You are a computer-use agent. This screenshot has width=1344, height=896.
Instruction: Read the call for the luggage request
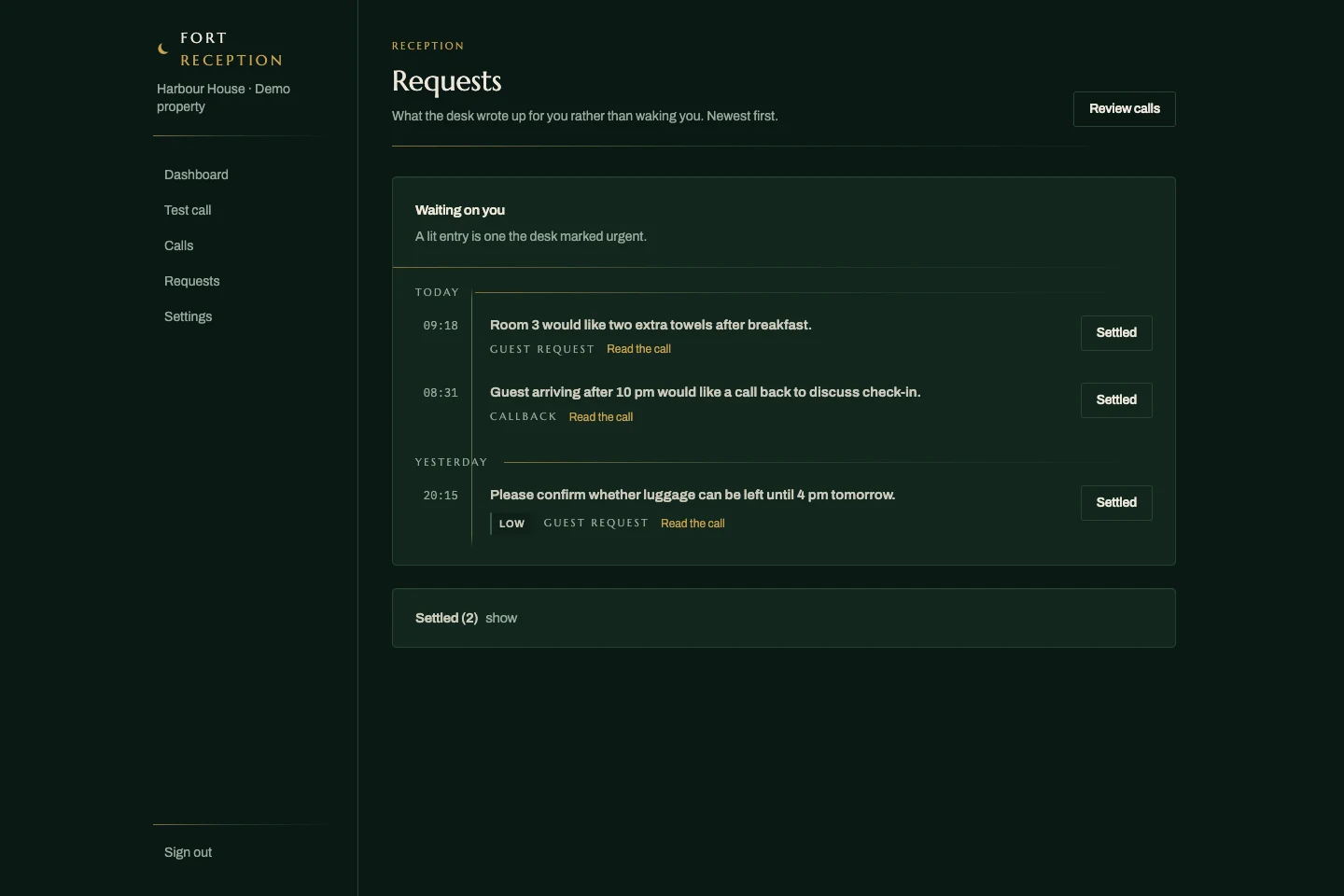[693, 524]
